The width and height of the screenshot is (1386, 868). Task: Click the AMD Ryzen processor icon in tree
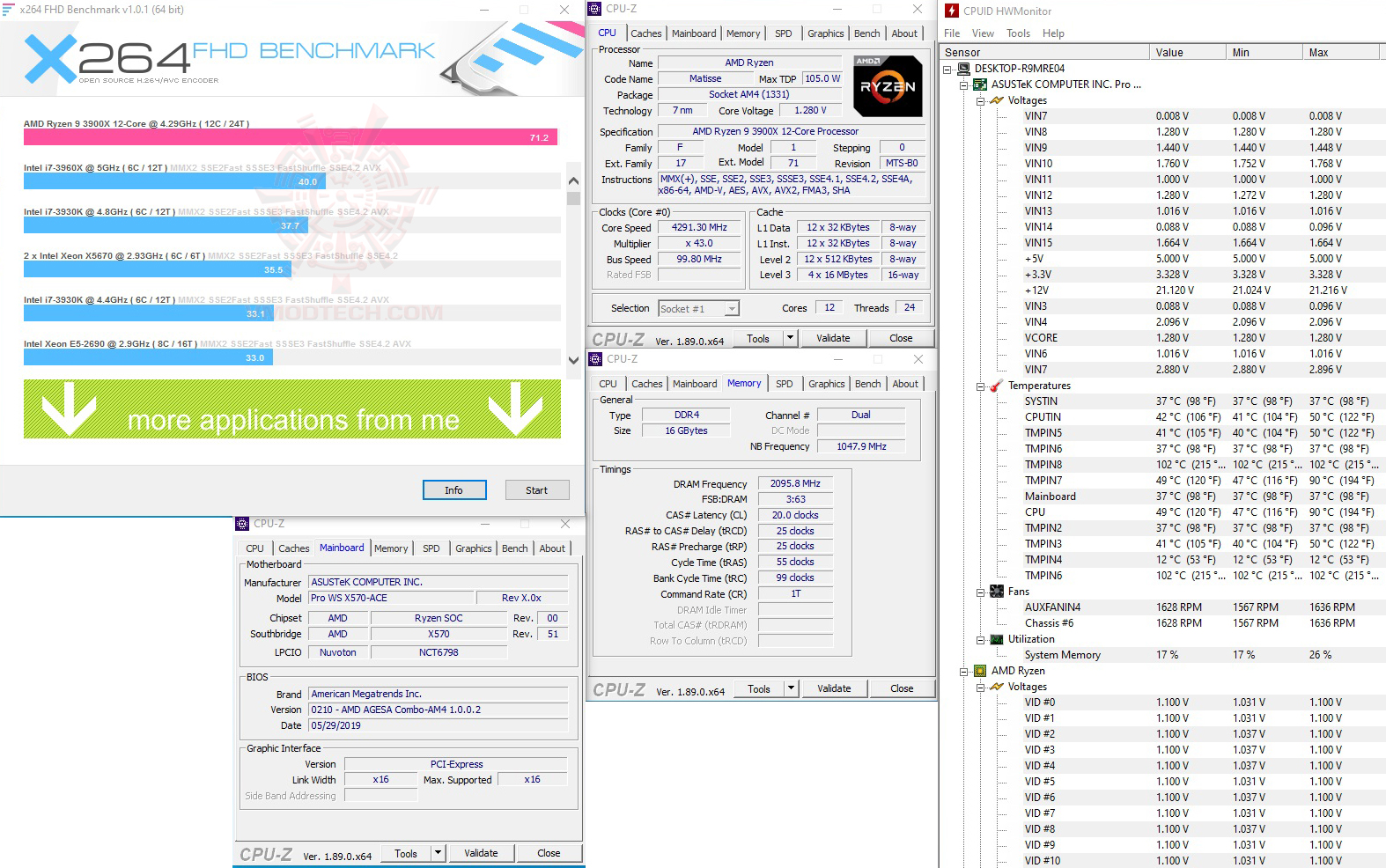click(x=980, y=671)
